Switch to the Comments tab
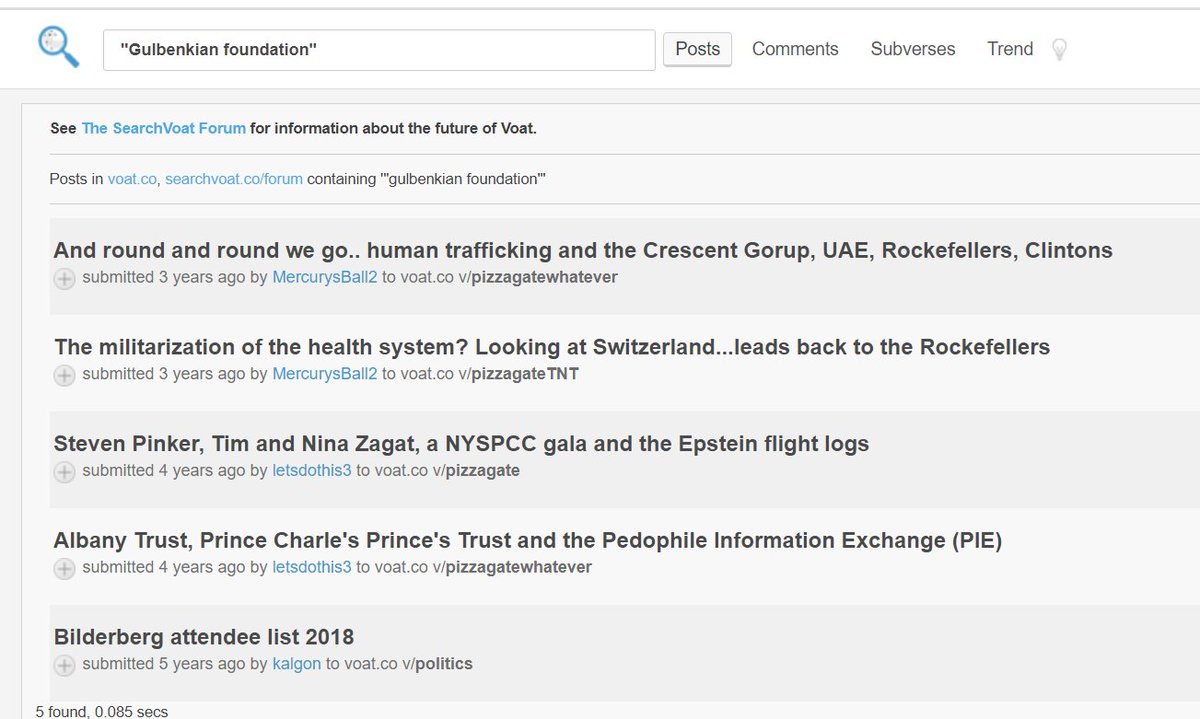 tap(795, 49)
